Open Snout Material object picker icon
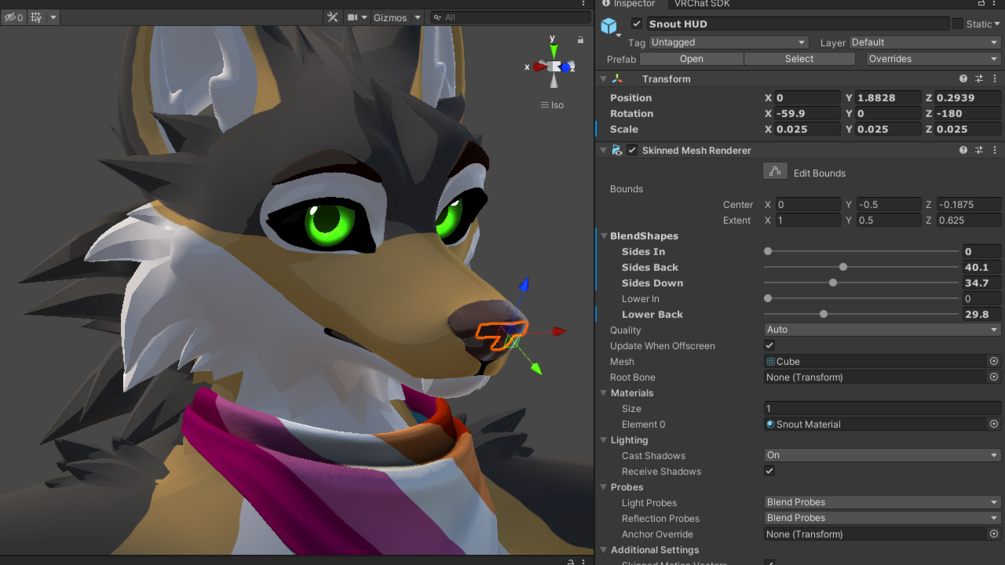The width and height of the screenshot is (1005, 565). click(993, 424)
